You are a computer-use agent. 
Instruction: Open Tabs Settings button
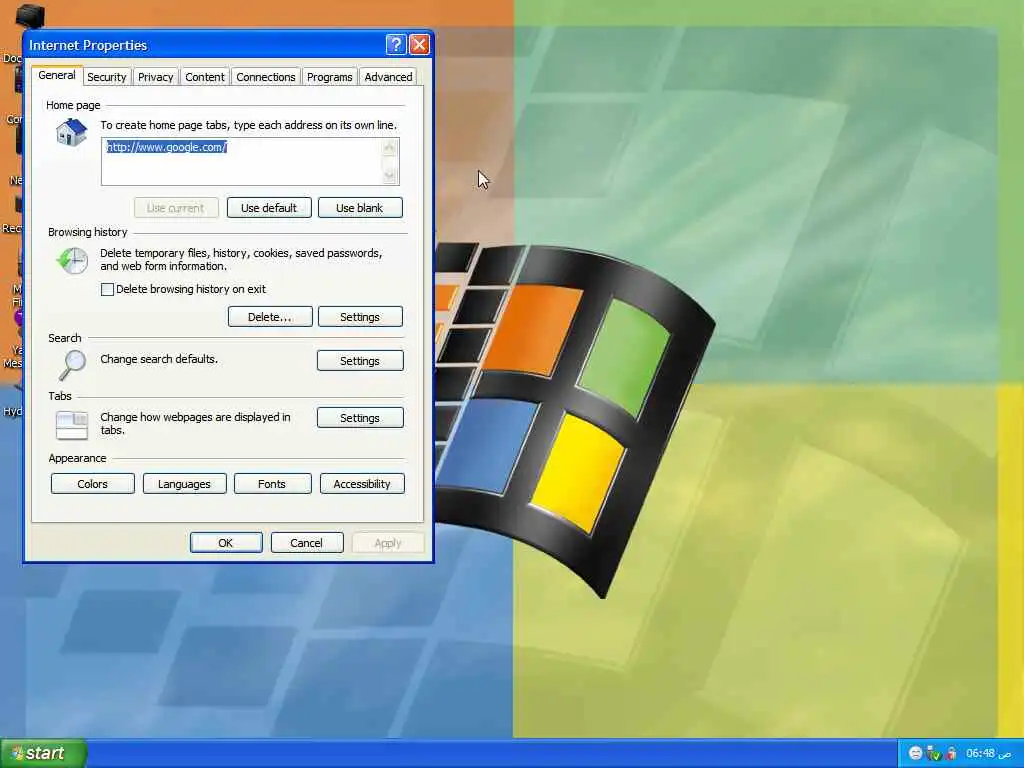click(x=360, y=418)
